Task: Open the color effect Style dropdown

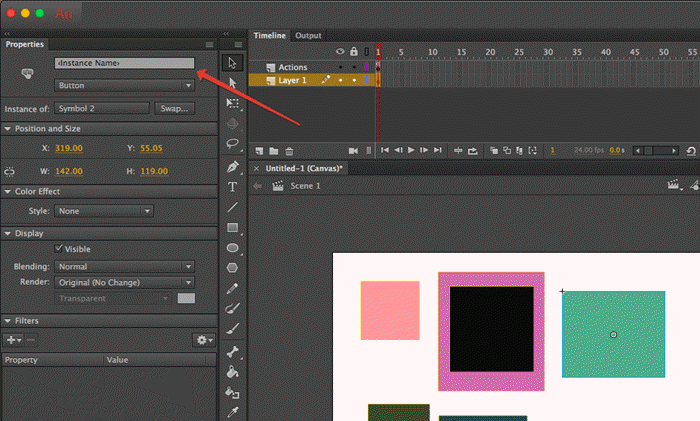Action: pyautogui.click(x=104, y=211)
